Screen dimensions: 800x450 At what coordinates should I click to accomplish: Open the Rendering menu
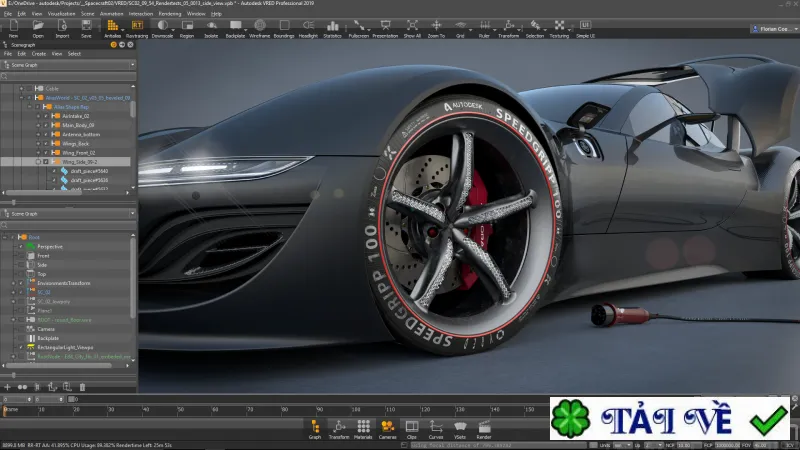170,14
